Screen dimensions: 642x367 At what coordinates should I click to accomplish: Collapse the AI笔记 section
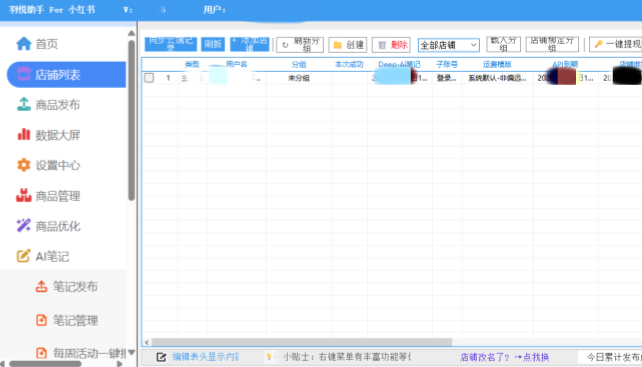click(43, 256)
